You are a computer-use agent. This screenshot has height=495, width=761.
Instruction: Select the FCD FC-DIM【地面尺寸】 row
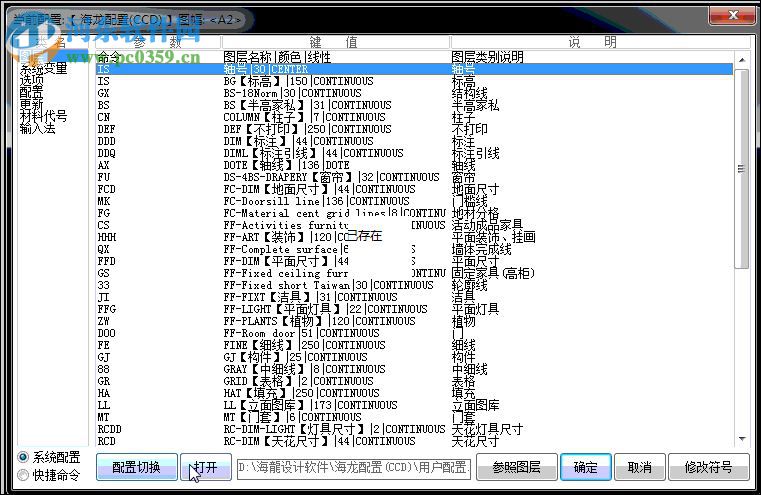(414, 189)
